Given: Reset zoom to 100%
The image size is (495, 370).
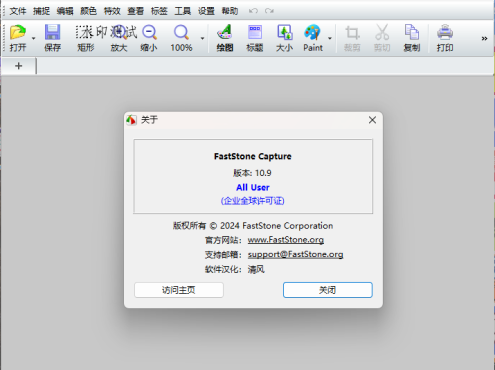Looking at the screenshot, I should [x=181, y=38].
